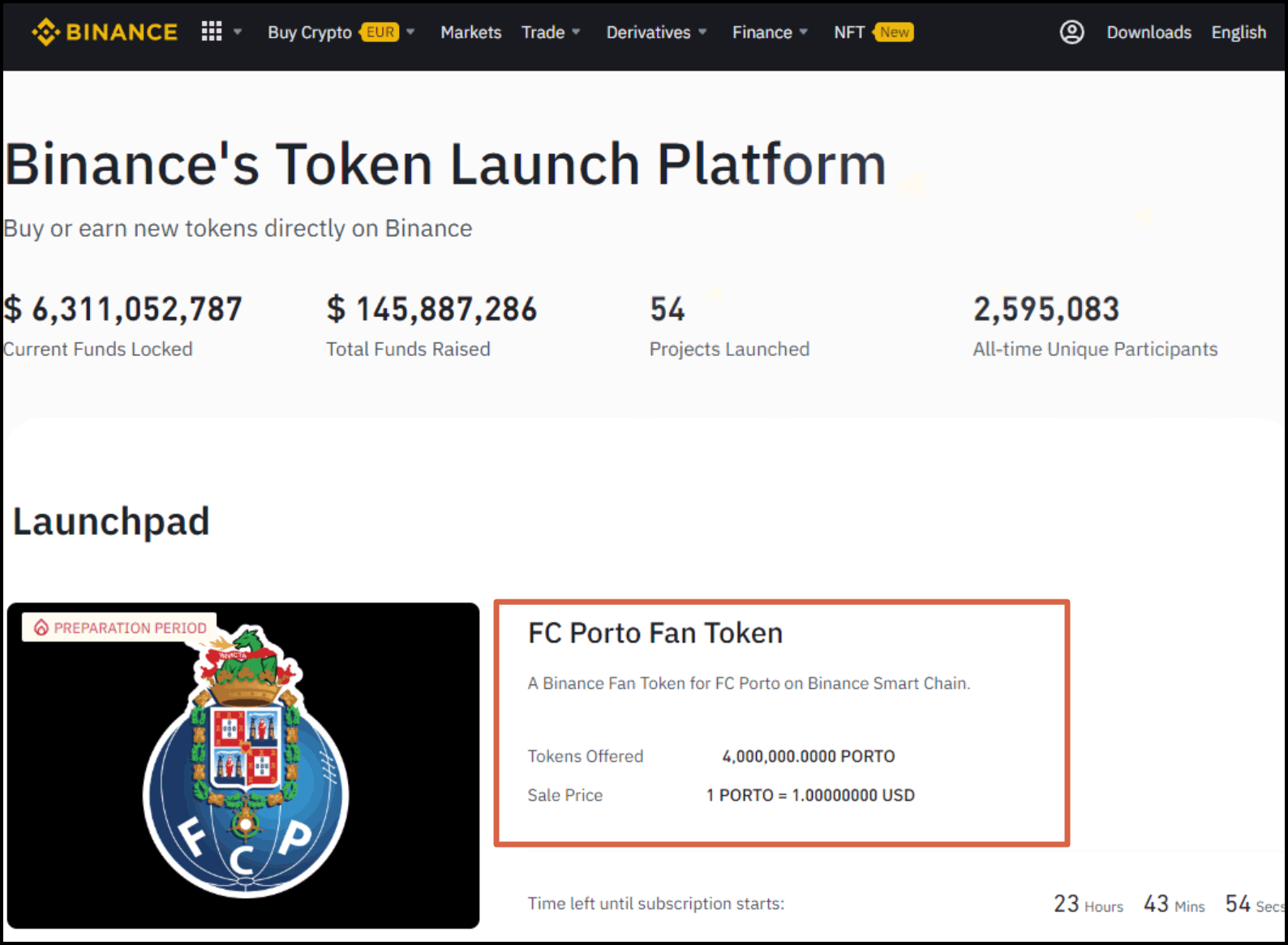Open the apps grid menu icon
The image size is (1288, 945).
pyautogui.click(x=212, y=32)
